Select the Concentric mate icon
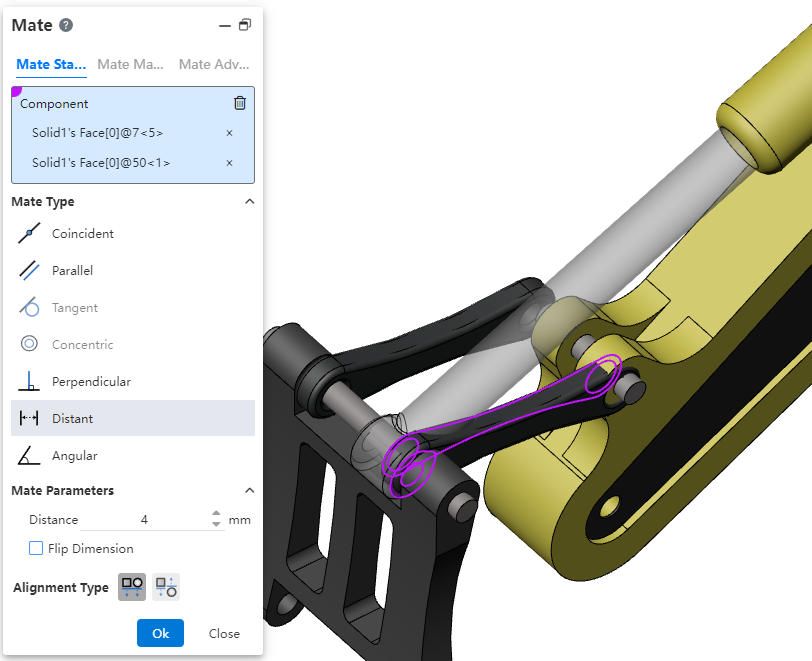The width and height of the screenshot is (812, 661). click(29, 343)
